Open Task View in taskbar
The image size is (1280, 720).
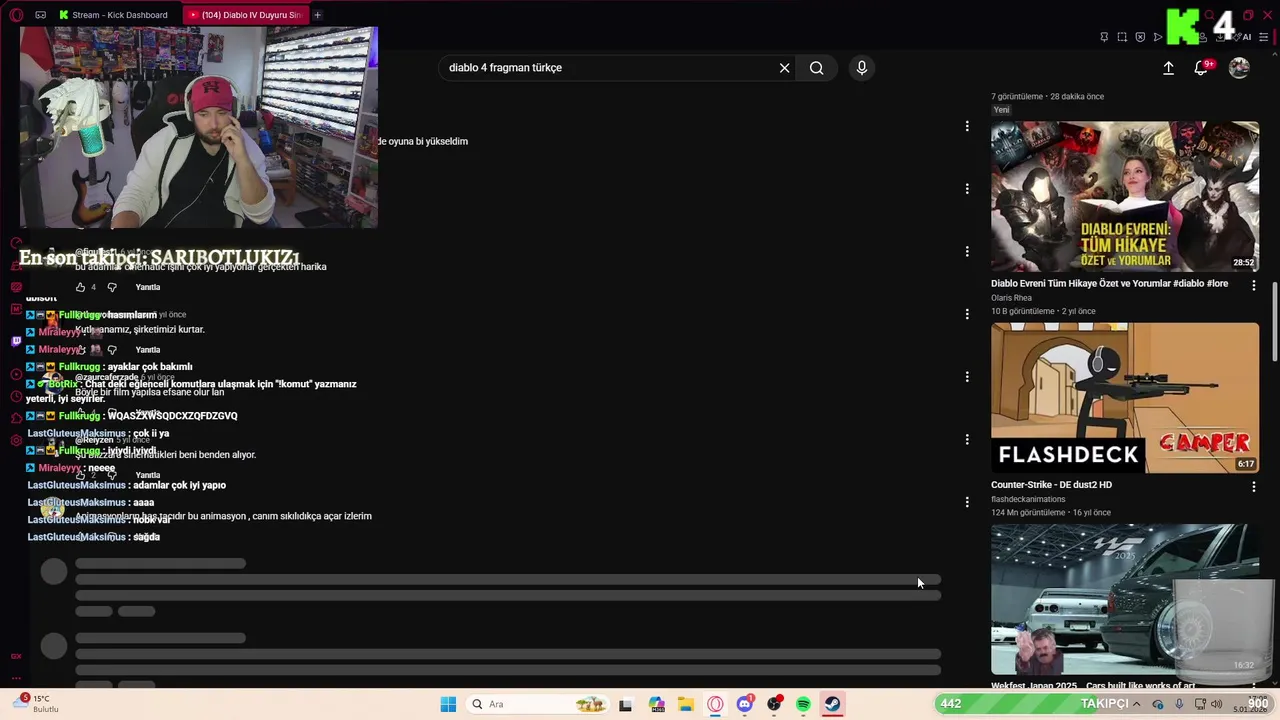click(626, 704)
